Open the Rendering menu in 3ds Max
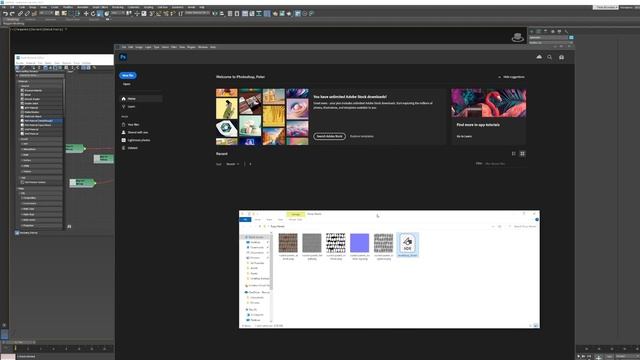The height and width of the screenshot is (360, 640). pyautogui.click(x=118, y=7)
